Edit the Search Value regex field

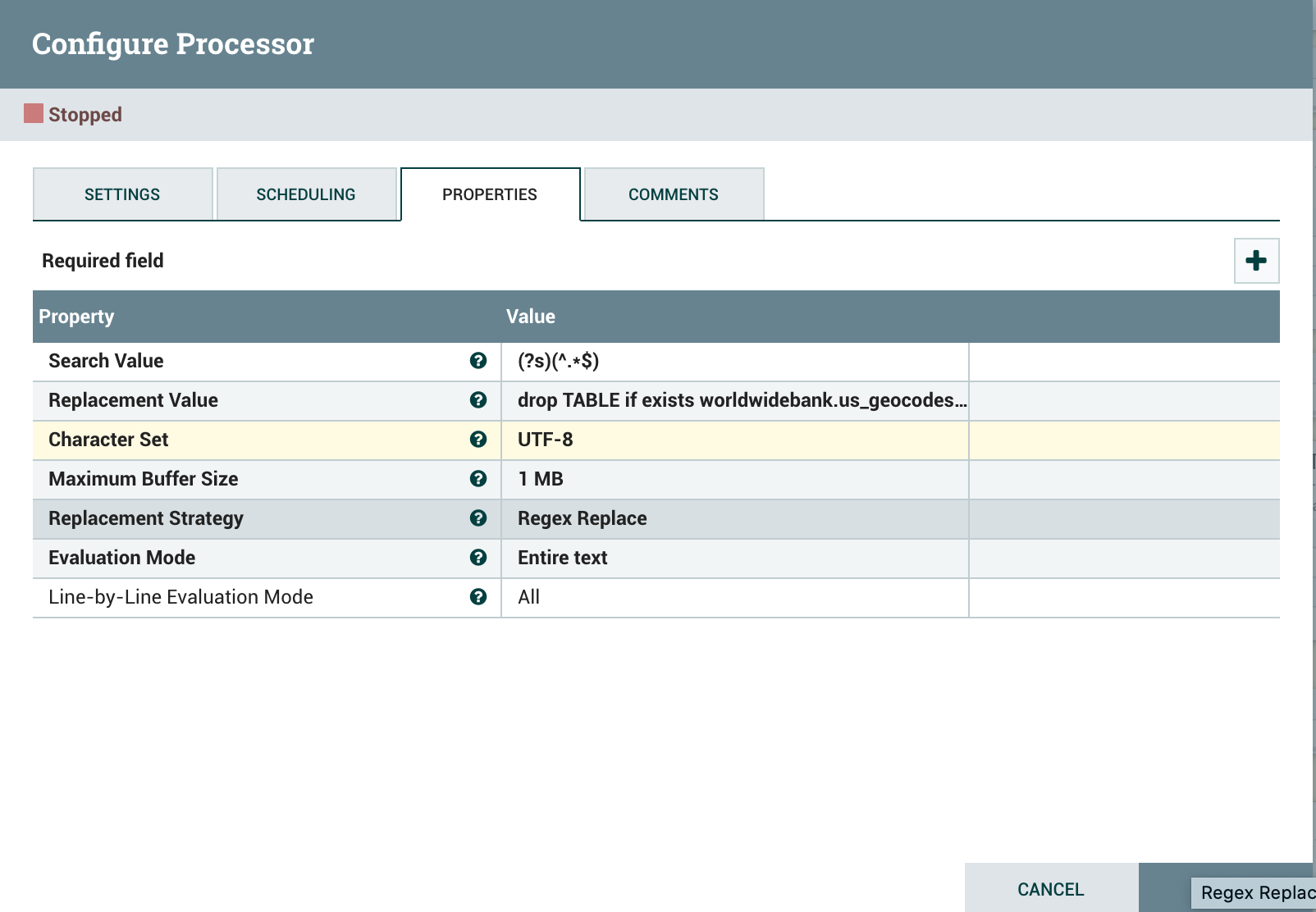click(734, 361)
